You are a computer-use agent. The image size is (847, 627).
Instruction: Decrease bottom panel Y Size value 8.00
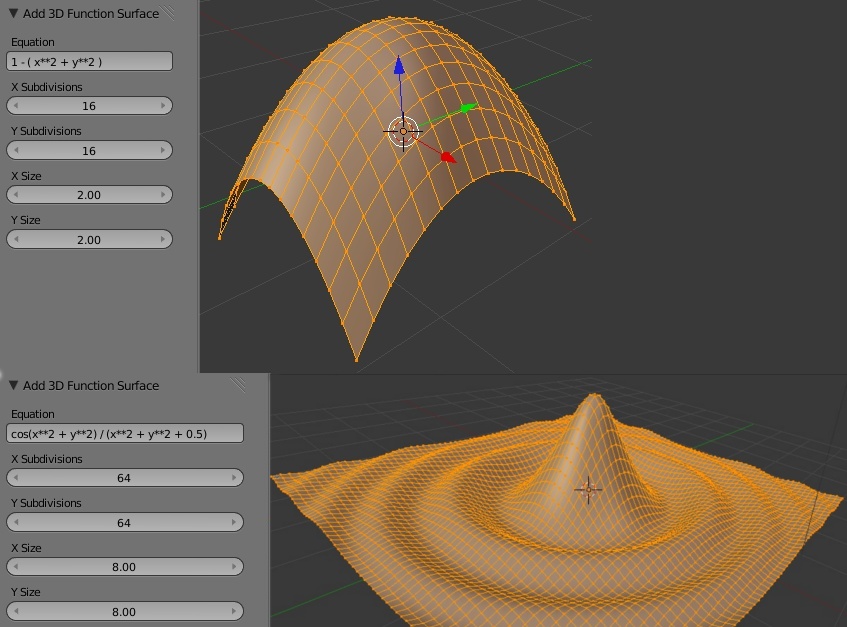[16, 611]
